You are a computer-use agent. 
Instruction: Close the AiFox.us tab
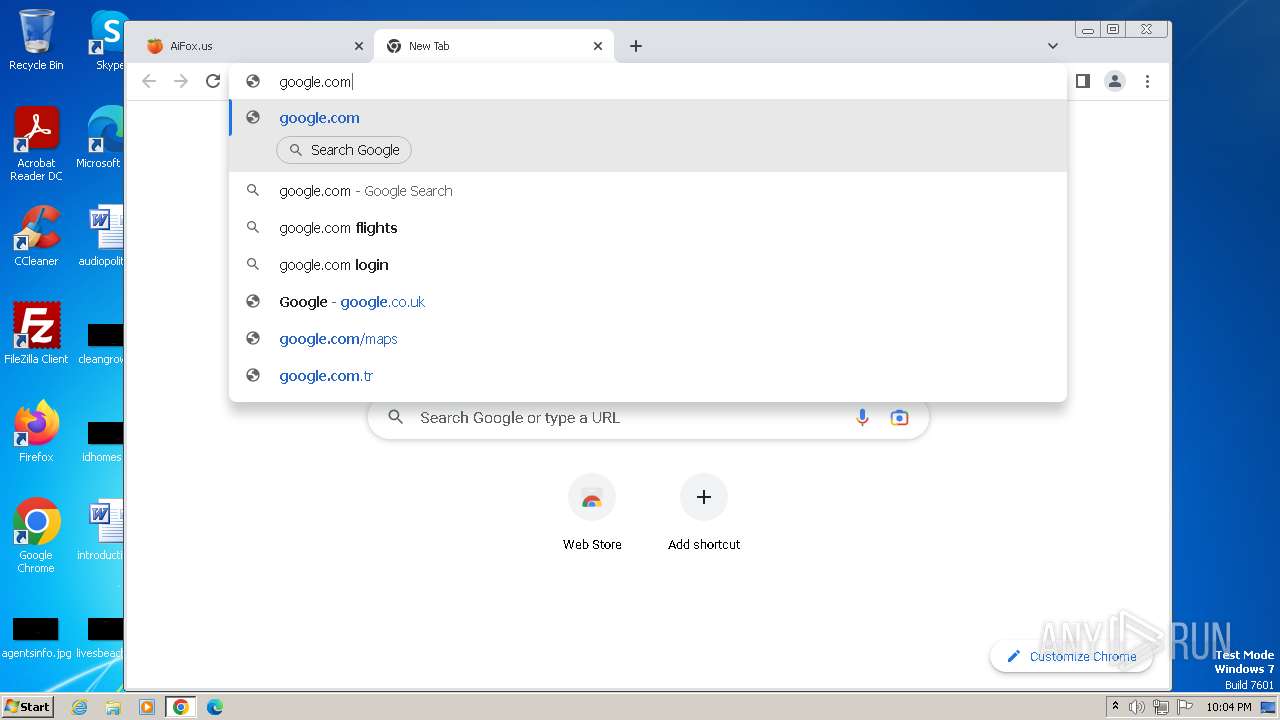[359, 46]
